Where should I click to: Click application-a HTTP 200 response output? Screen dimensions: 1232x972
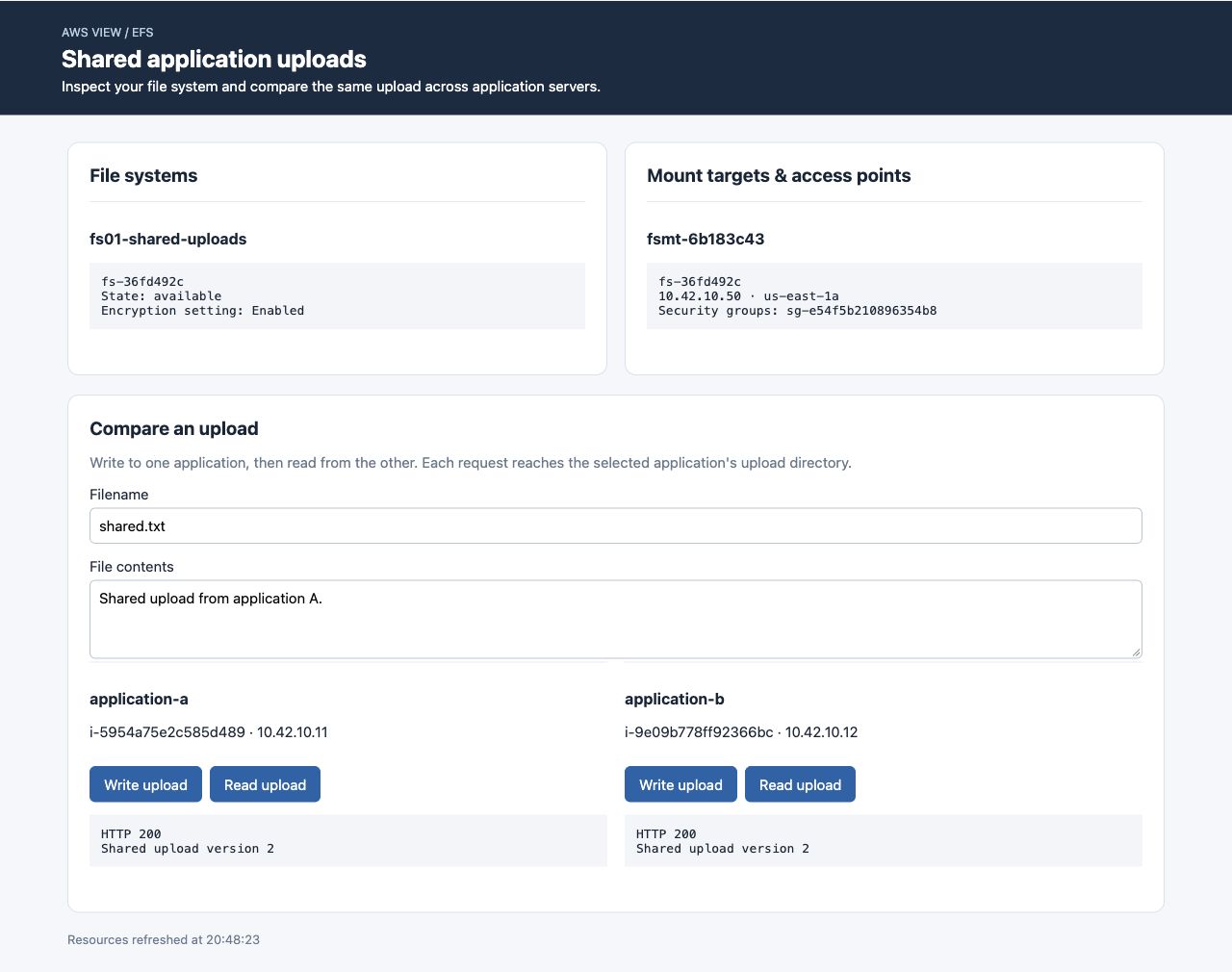(348, 841)
